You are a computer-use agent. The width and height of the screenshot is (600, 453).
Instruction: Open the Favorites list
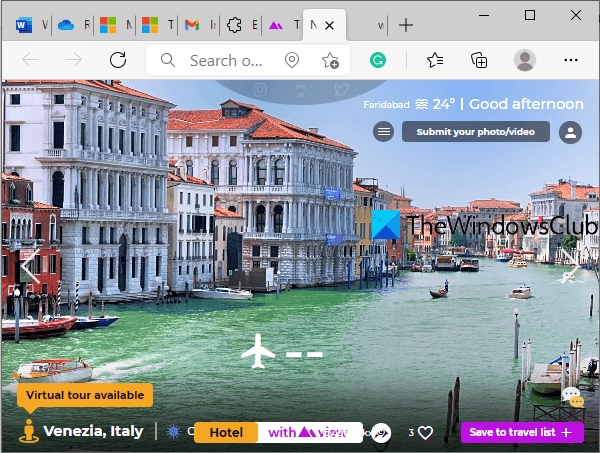coord(435,60)
